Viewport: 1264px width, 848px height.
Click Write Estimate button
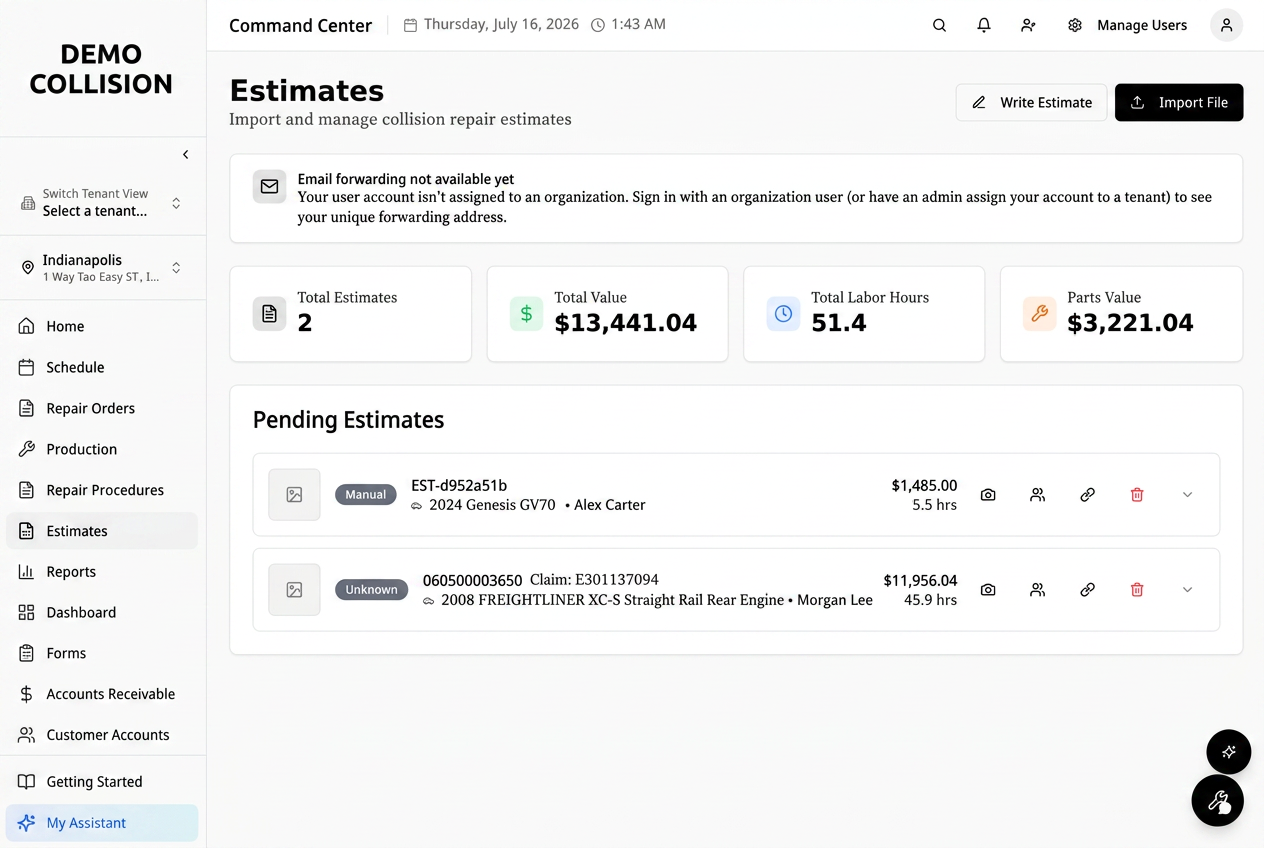click(1031, 102)
